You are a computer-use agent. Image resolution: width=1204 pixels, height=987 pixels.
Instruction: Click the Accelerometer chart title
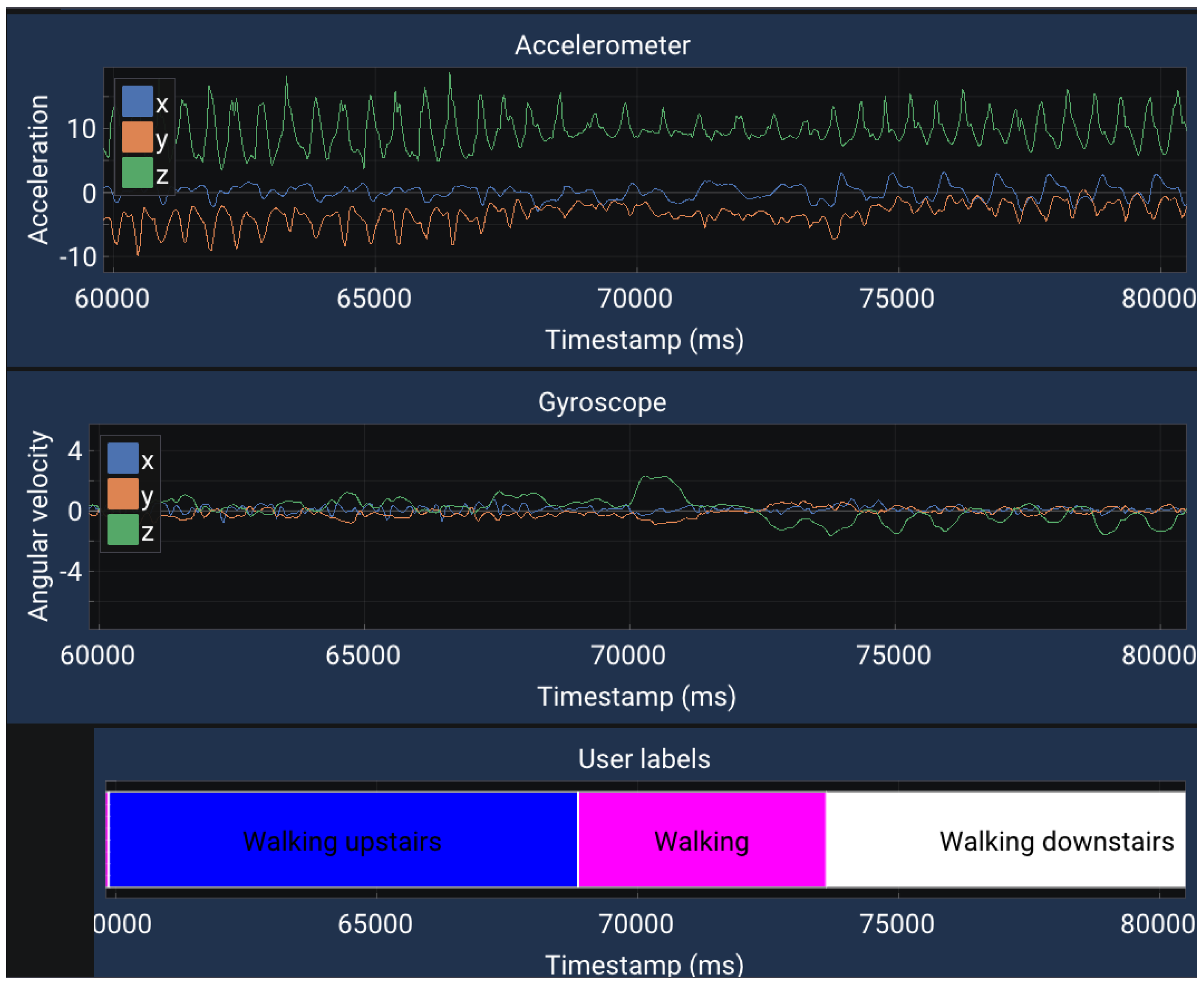click(602, 45)
